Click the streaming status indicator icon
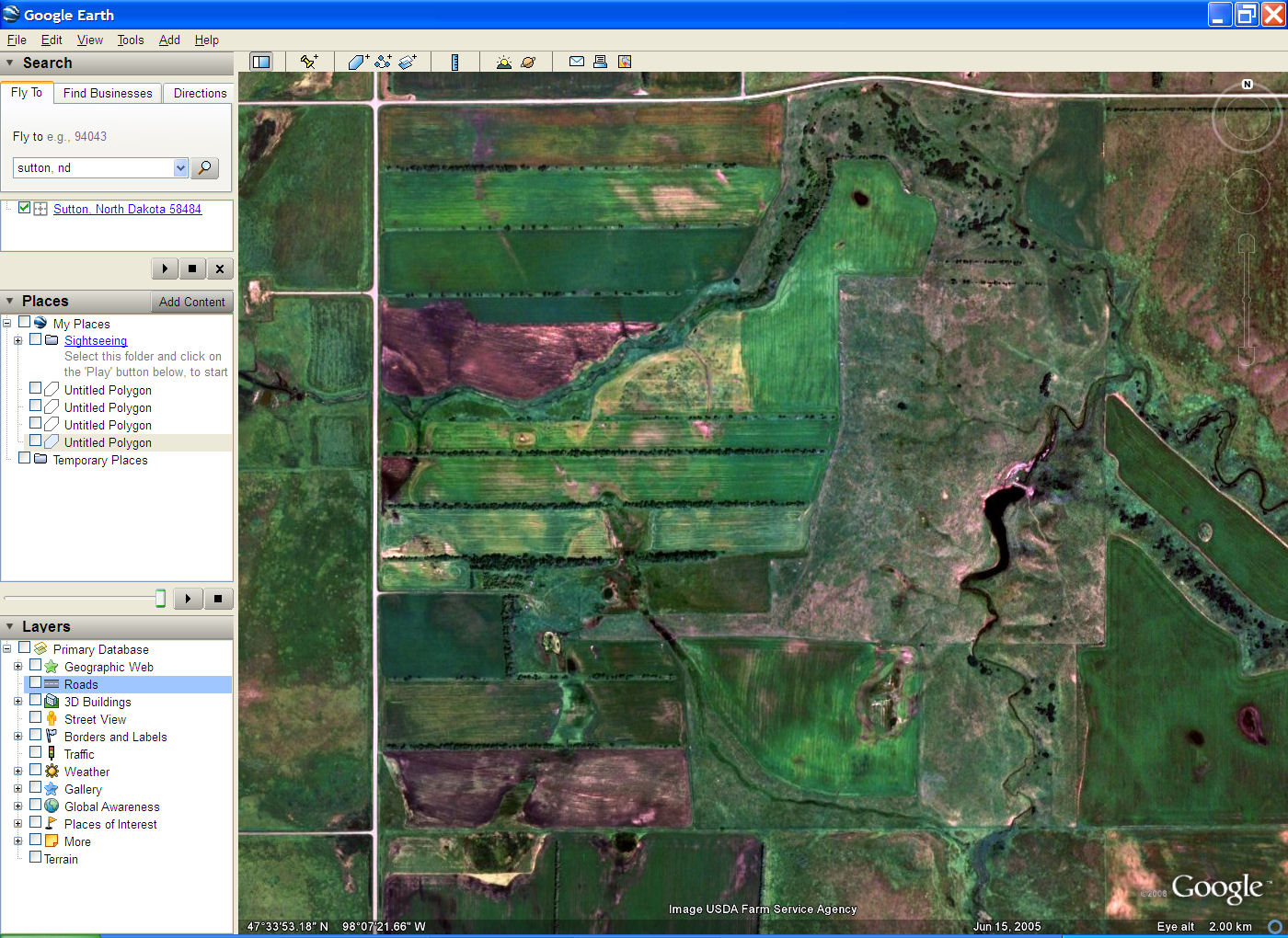 [1275, 926]
